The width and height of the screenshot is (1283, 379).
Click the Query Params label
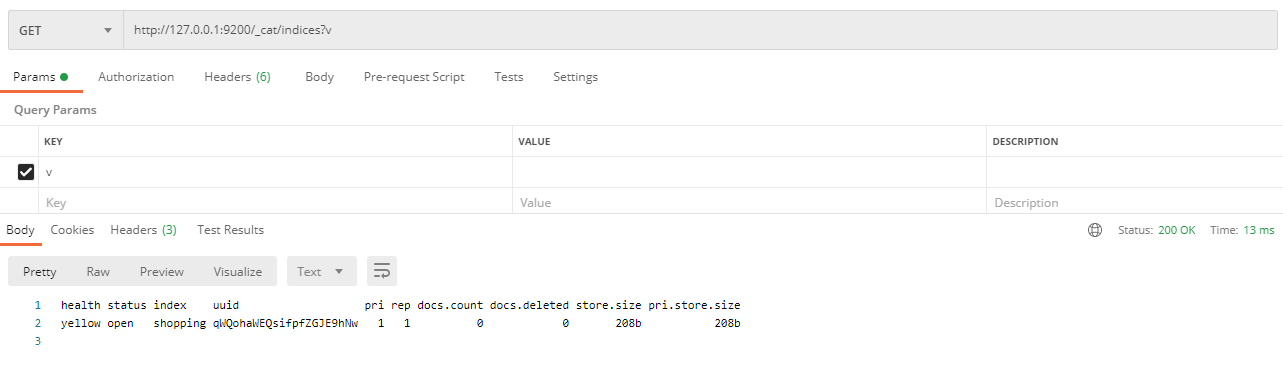tap(55, 110)
